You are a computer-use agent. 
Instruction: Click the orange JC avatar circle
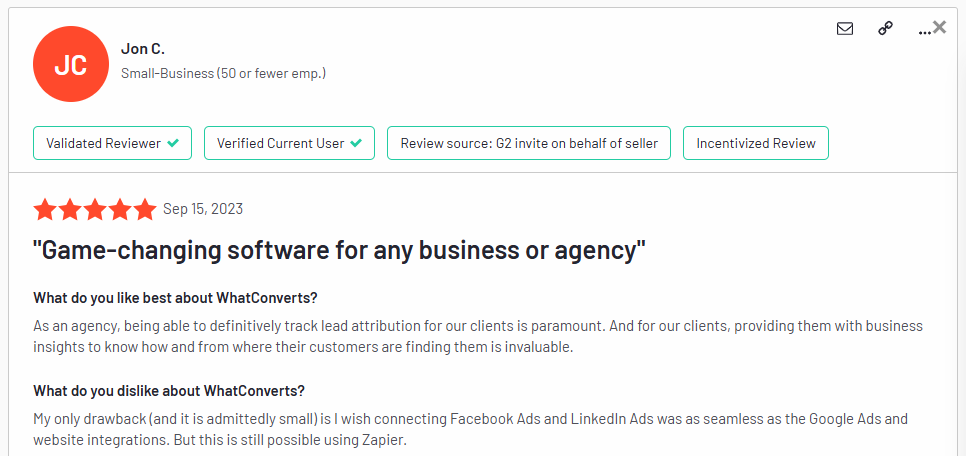pyautogui.click(x=71, y=64)
